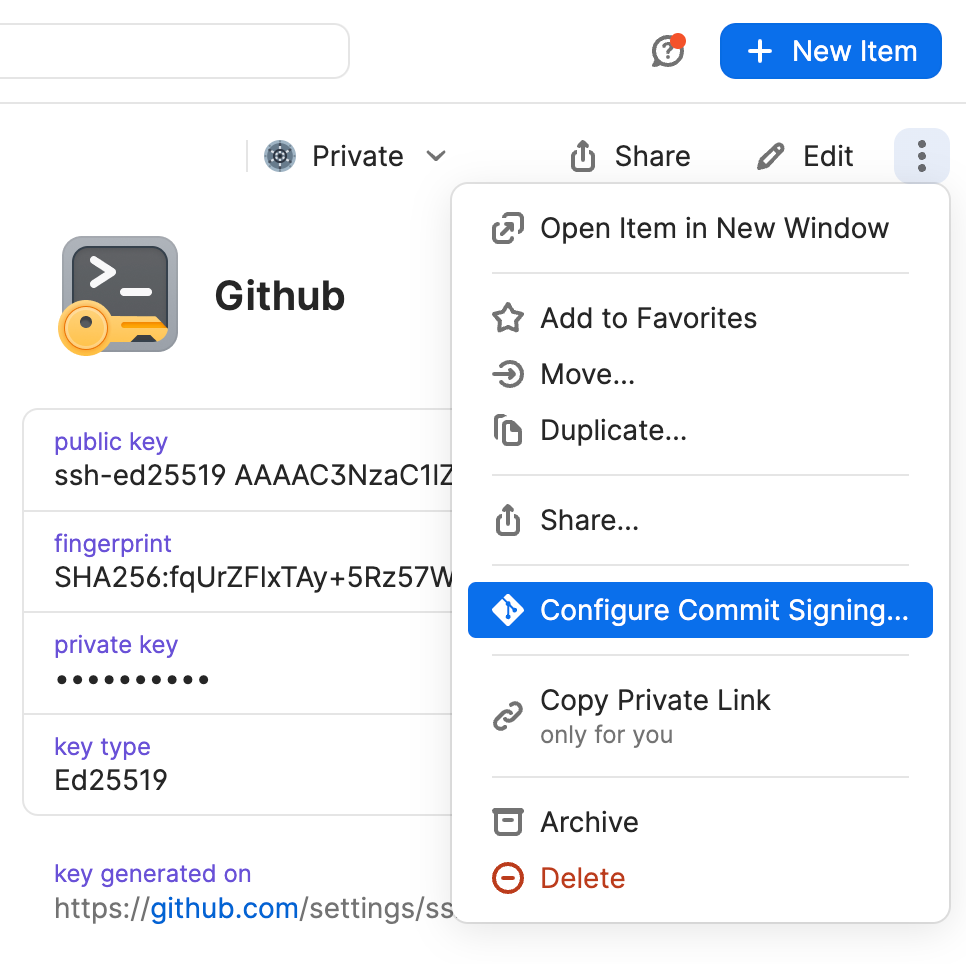The image size is (966, 964).
Task: Click the Share icon in the toolbar
Action: pos(583,156)
